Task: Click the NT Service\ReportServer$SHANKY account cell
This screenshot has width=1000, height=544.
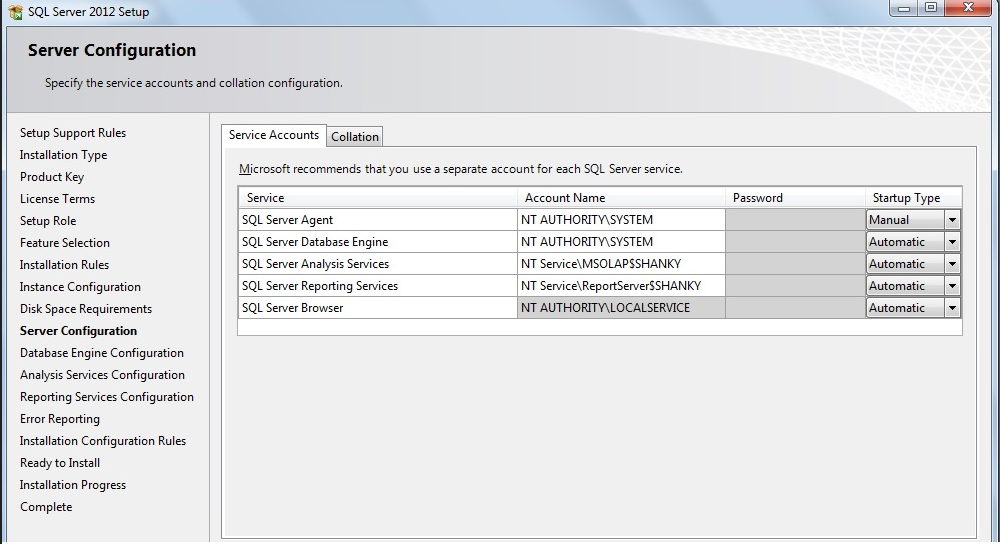Action: 621,286
